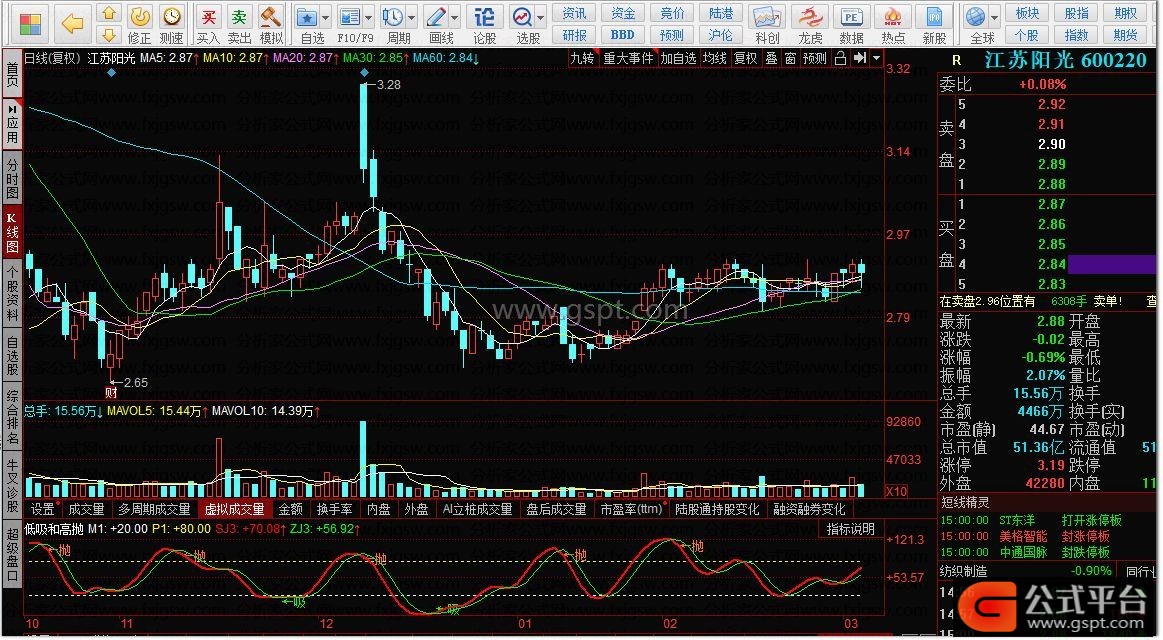Screen dimensions: 1163x640
Task: Open the 新股 IPO icon
Action: pyautogui.click(x=935, y=16)
